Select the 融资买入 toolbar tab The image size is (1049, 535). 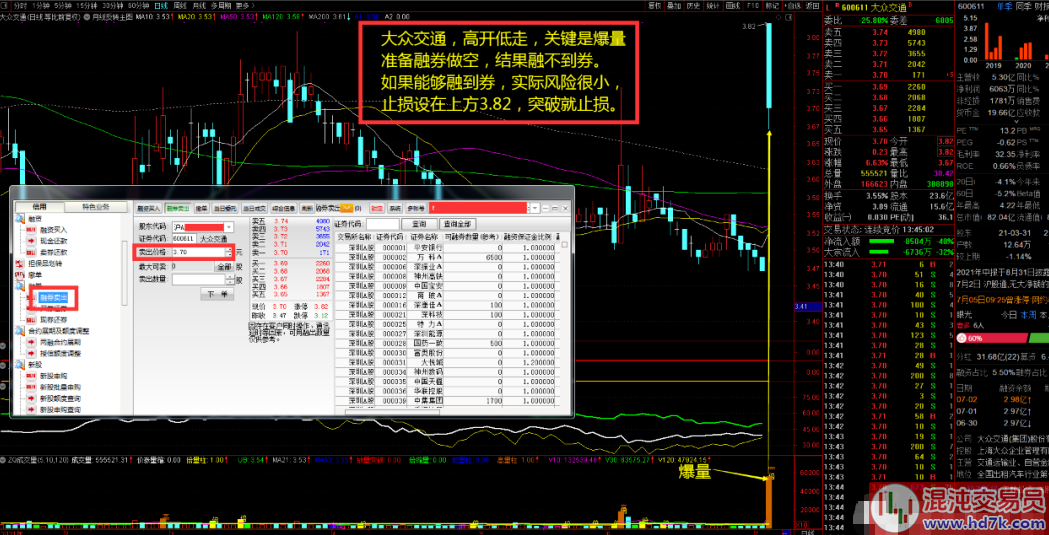tap(149, 208)
